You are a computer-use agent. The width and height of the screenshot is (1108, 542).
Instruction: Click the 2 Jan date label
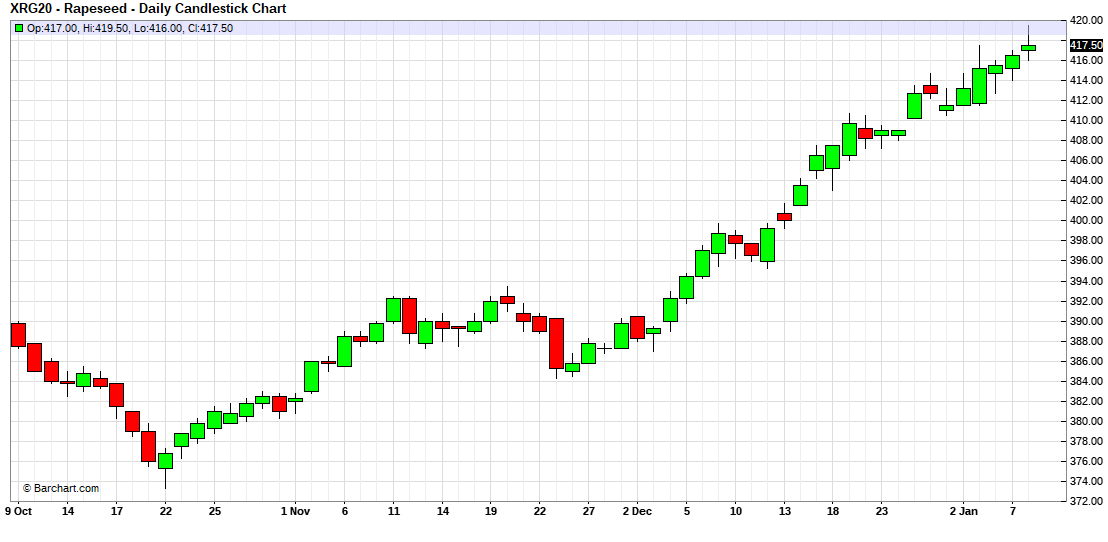tap(962, 511)
